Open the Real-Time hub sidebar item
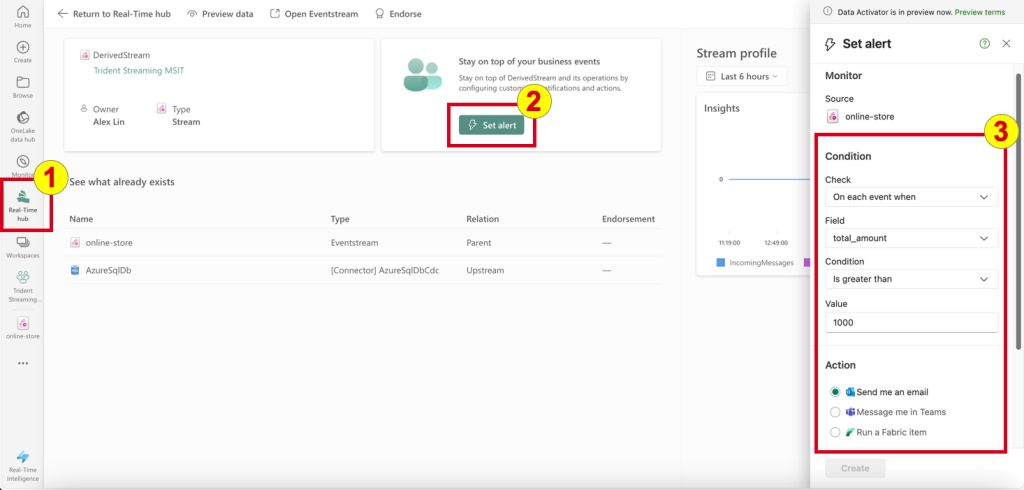 (22, 206)
